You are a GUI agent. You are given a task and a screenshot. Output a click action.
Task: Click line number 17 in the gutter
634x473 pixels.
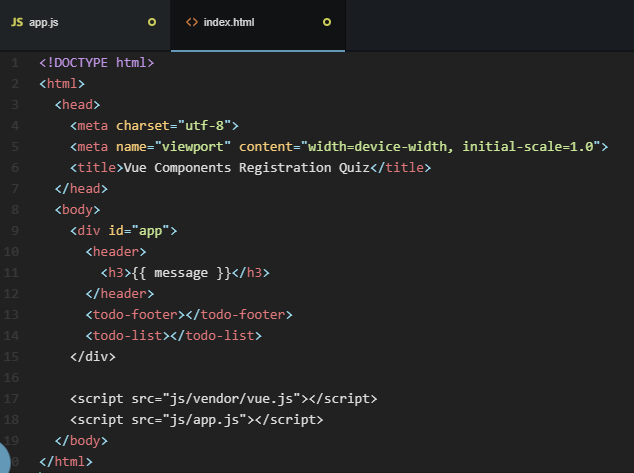(x=11, y=399)
